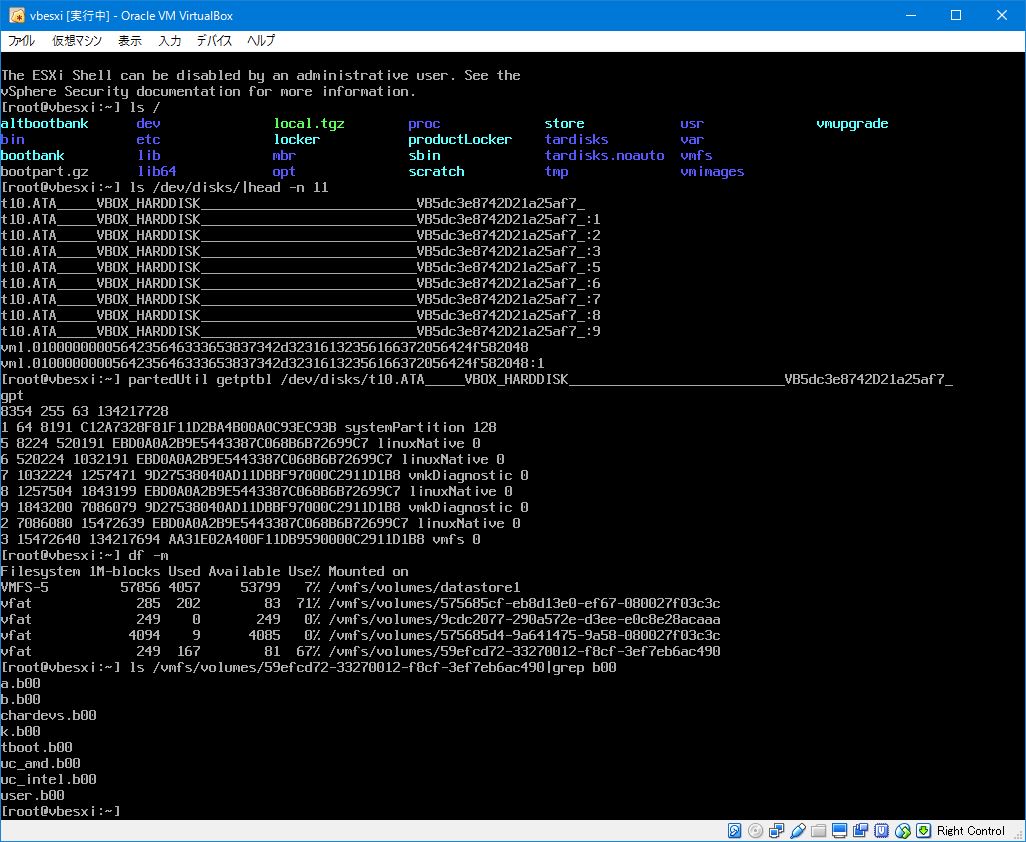Viewport: 1026px width, 842px height.
Task: Click the display monitor indicator icon
Action: pyautogui.click(x=840, y=830)
